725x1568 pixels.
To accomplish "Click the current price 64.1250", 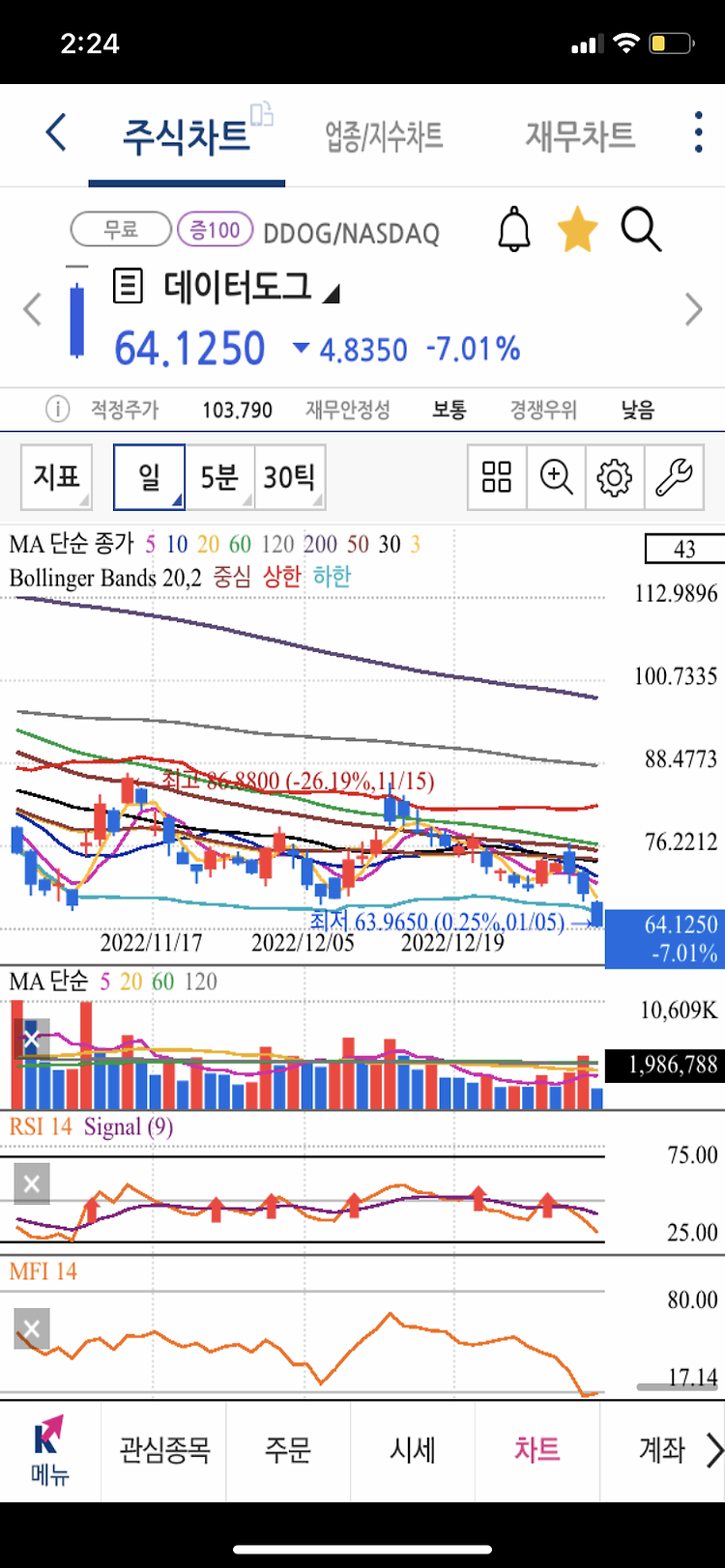I will coord(189,349).
